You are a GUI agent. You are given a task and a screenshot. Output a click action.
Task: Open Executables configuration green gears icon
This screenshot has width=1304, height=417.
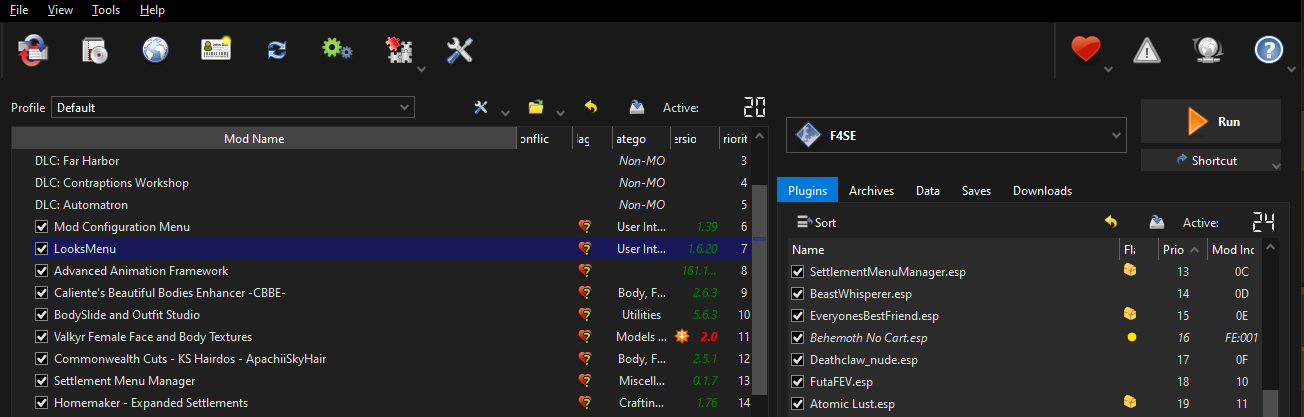(x=337, y=49)
